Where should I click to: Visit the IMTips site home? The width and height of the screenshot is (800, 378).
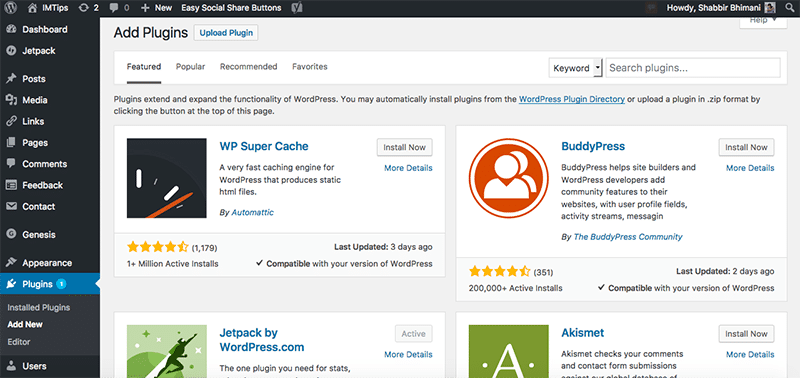pos(49,8)
